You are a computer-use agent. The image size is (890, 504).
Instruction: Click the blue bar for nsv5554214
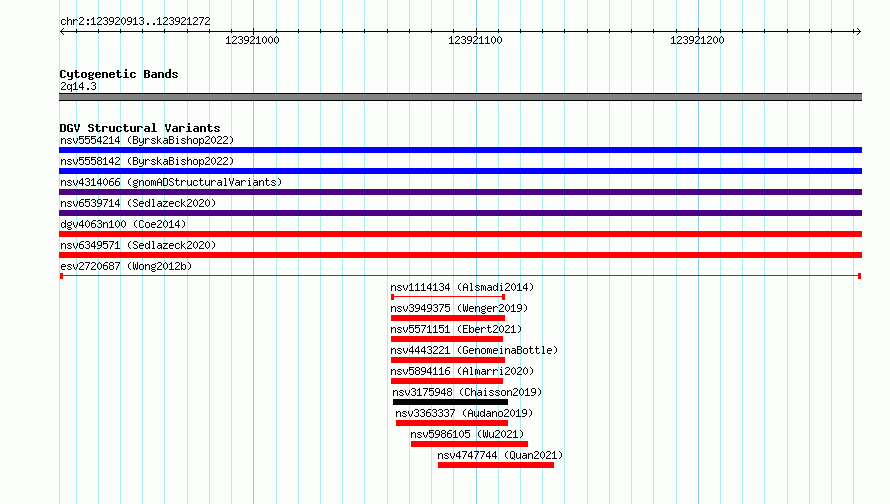click(x=460, y=150)
